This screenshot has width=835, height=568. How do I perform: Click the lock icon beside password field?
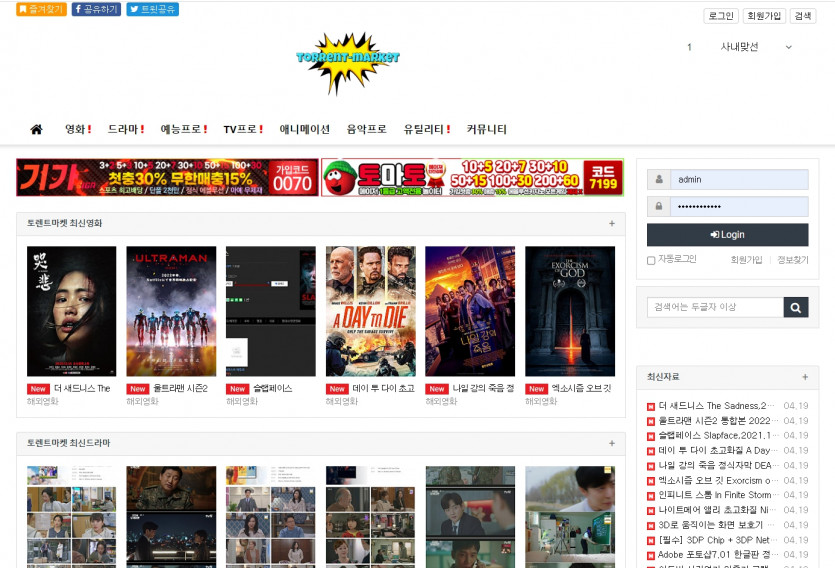[x=658, y=207]
